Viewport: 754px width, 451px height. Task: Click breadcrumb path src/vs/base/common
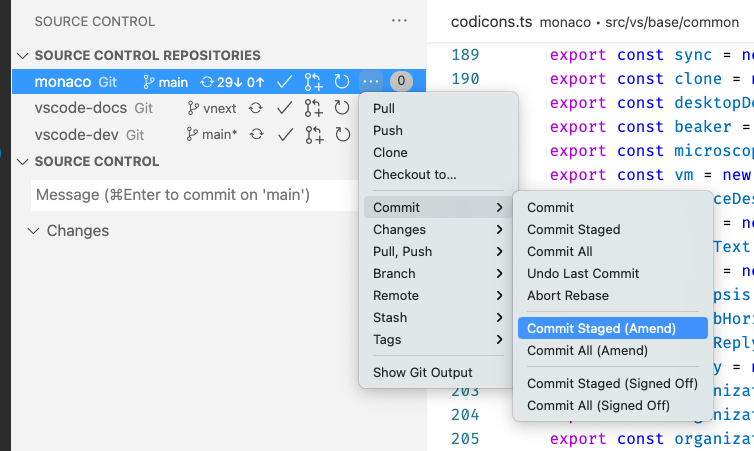click(x=672, y=23)
